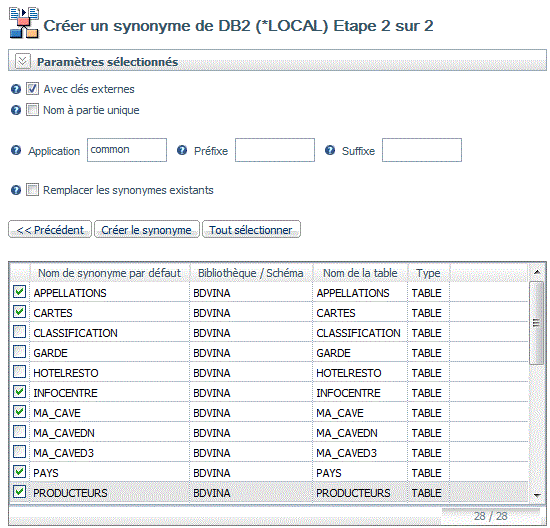Screen dimensions: 550x528
Task: Click CLASSIFICATION in Nom de la table column
Action: click(358, 333)
